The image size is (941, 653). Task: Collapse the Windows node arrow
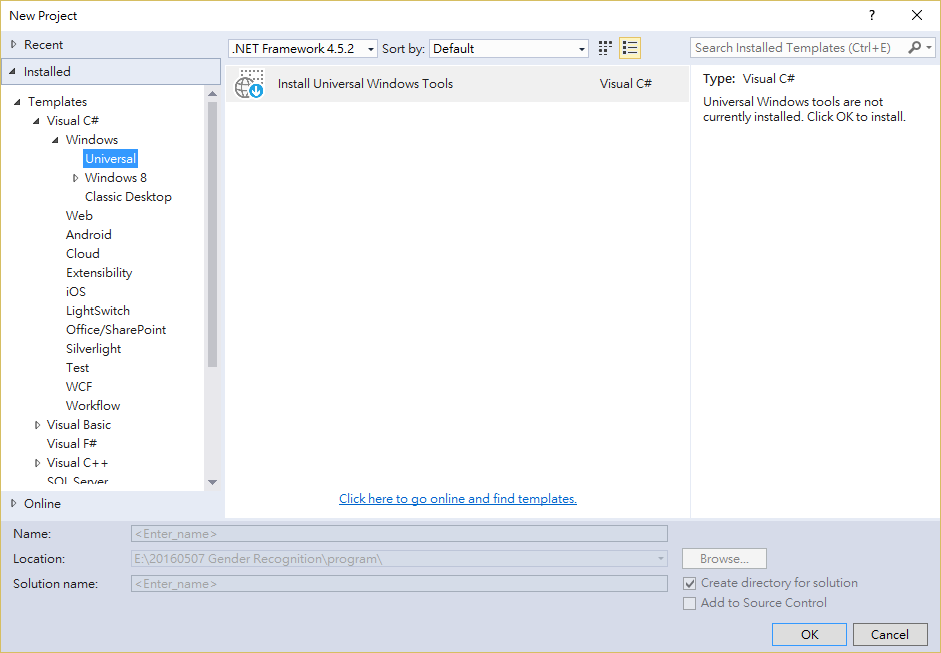click(55, 140)
